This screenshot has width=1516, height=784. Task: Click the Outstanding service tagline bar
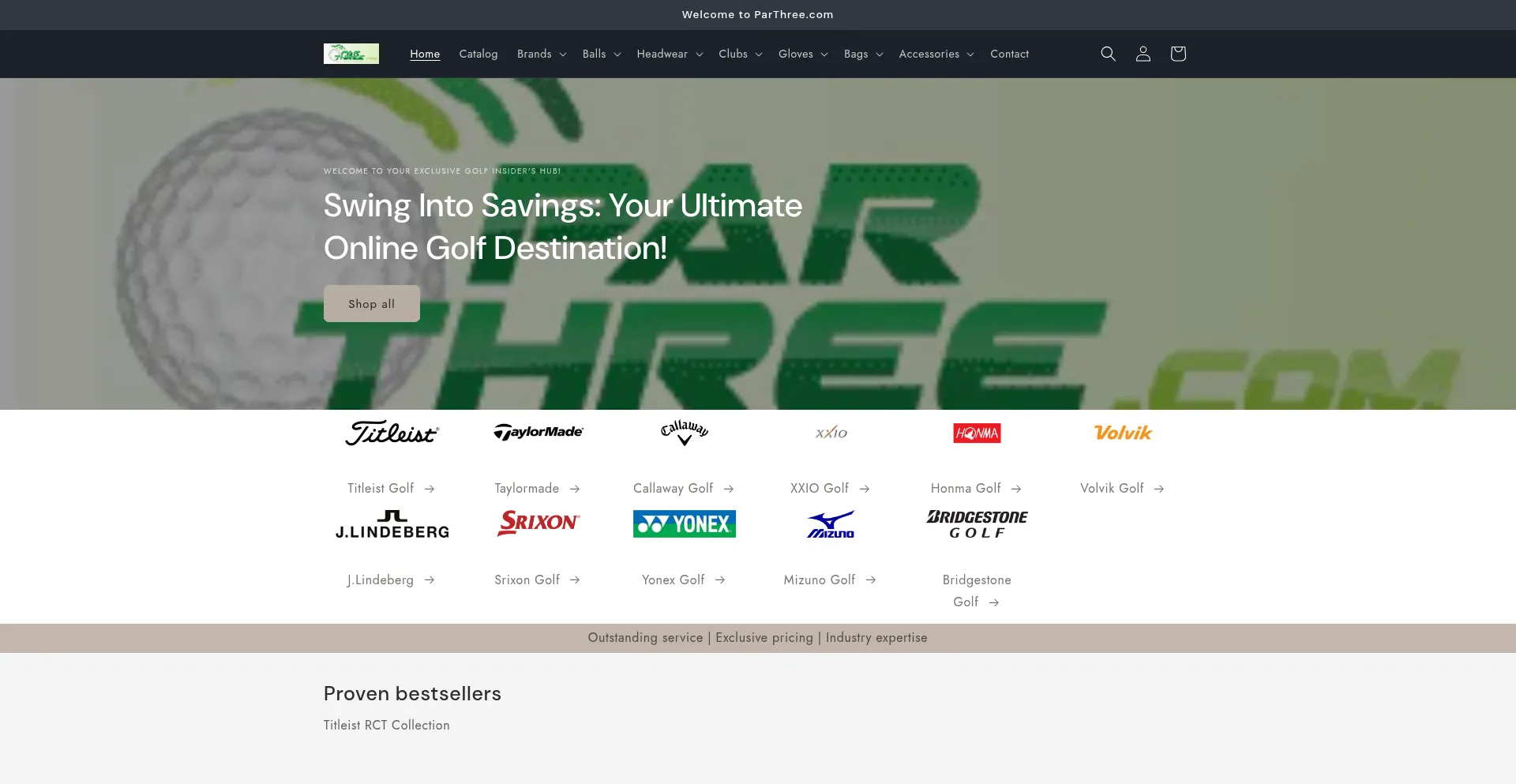(758, 638)
